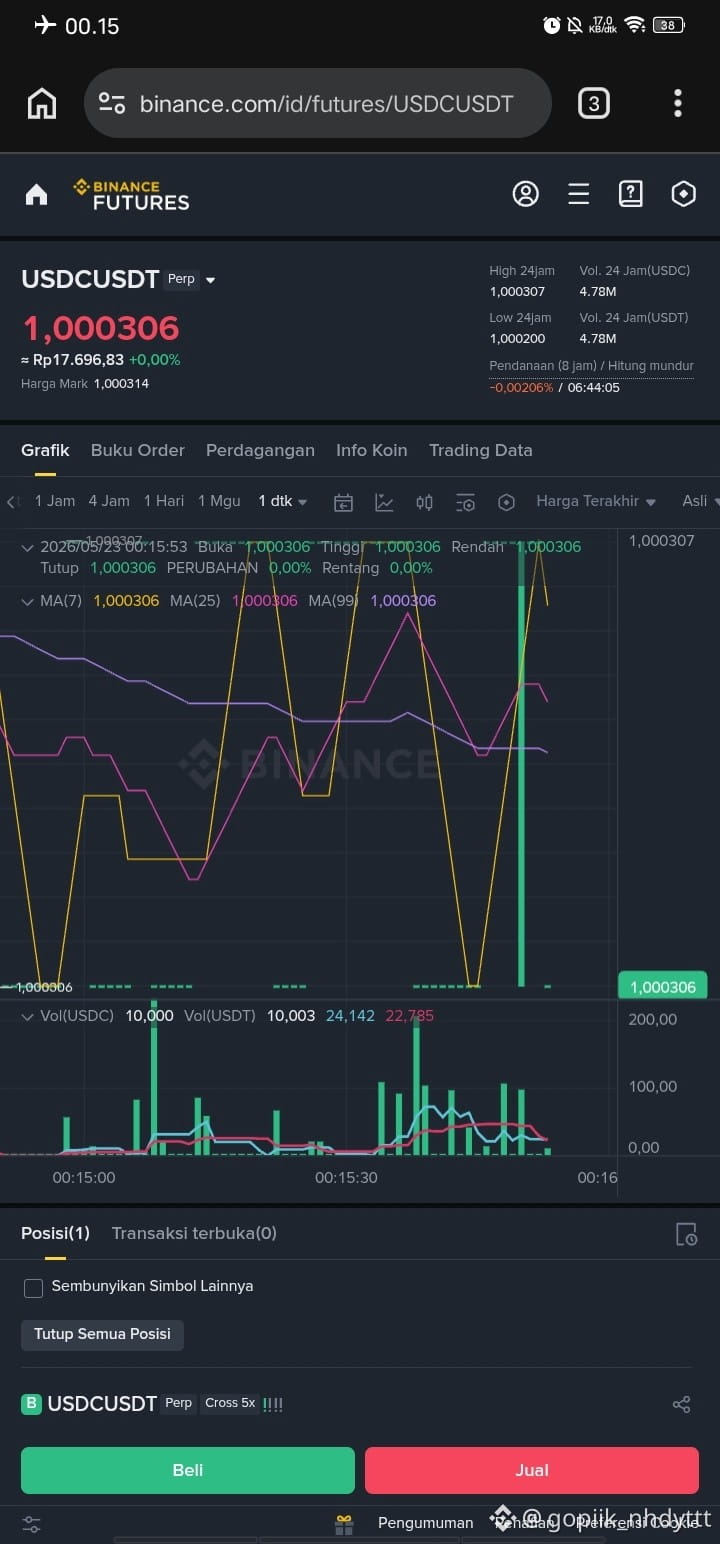
Task: Switch to the Buku Order tab
Action: [138, 450]
